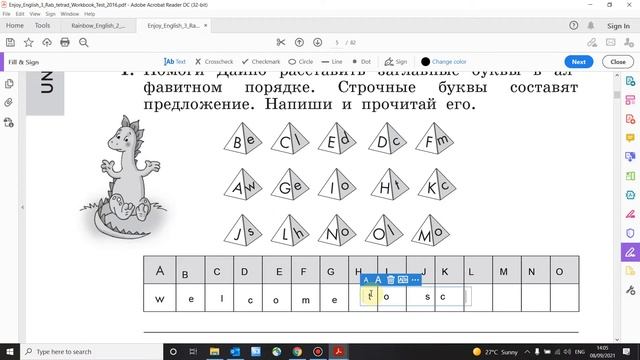Open the File menu

click(x=7, y=13)
